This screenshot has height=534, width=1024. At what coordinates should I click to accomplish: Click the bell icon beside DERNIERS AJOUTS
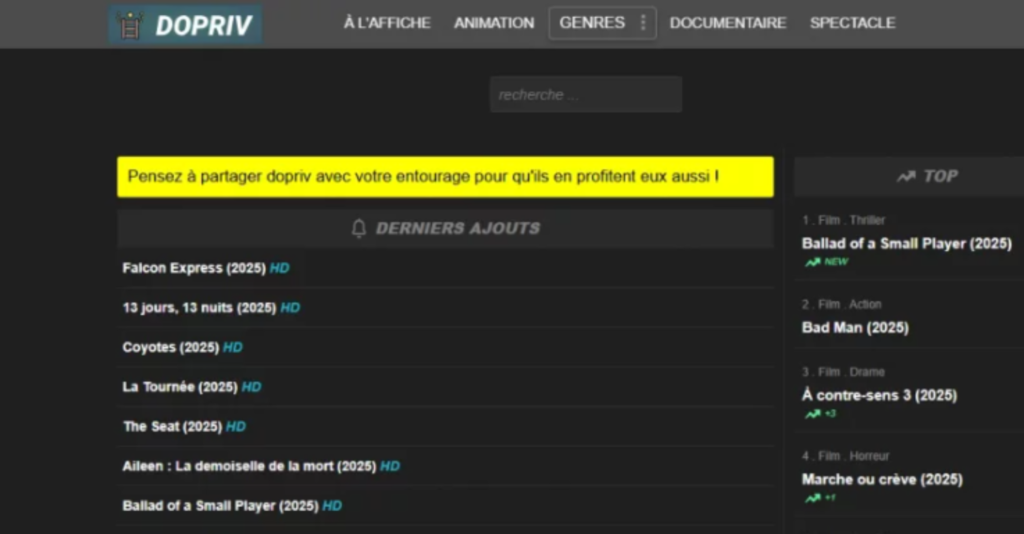click(359, 228)
